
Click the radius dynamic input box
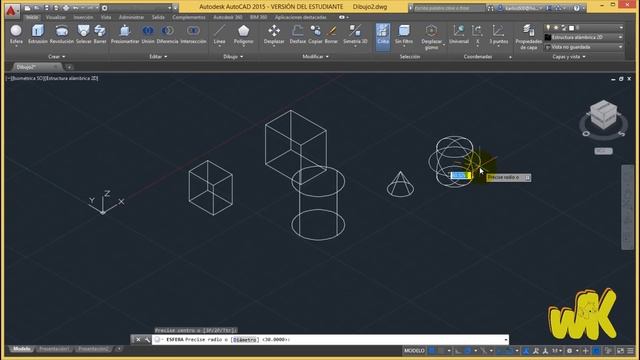[x=461, y=176]
